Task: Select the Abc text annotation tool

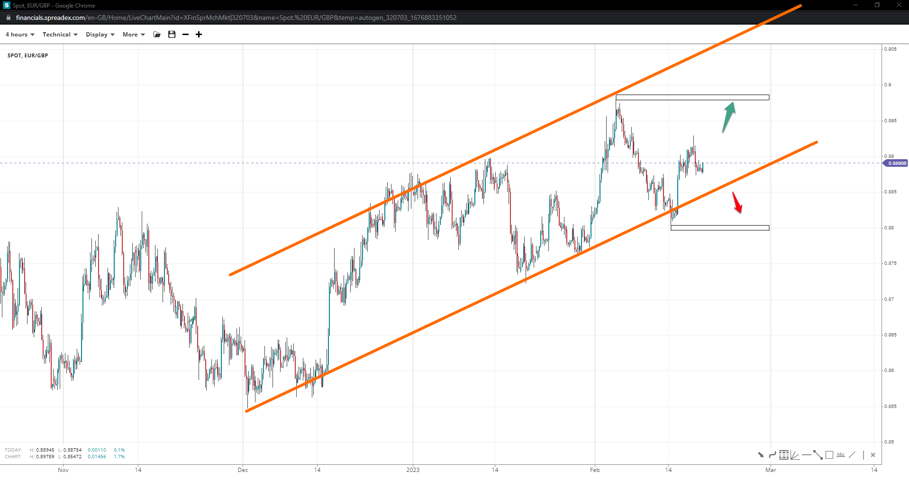Action: click(840, 455)
